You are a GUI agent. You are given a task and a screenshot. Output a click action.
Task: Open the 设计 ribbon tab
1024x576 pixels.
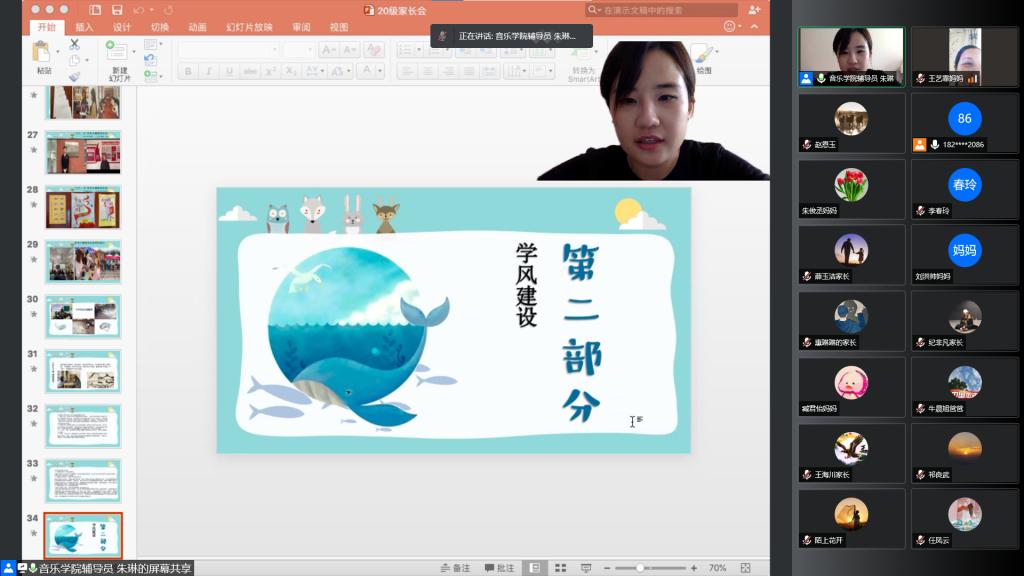pyautogui.click(x=122, y=27)
